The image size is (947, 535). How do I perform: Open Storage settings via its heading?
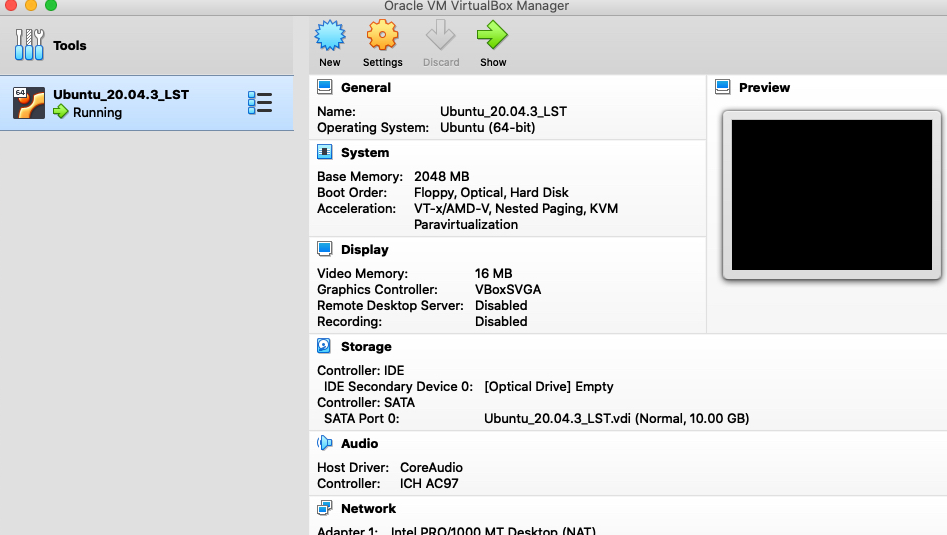pyautogui.click(x=366, y=347)
